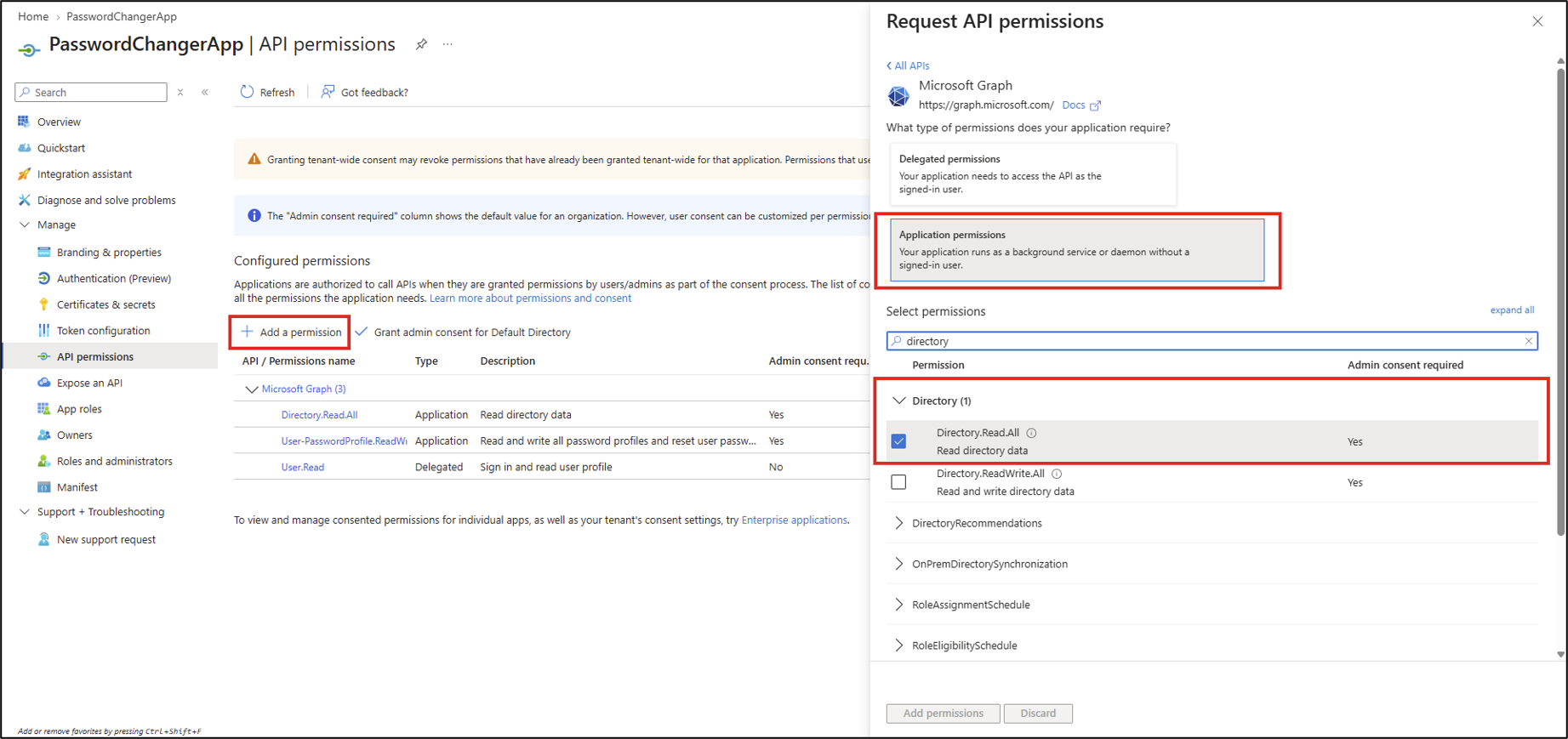The image size is (1568, 739).
Task: Click the Roles and administrators icon
Action: click(43, 461)
